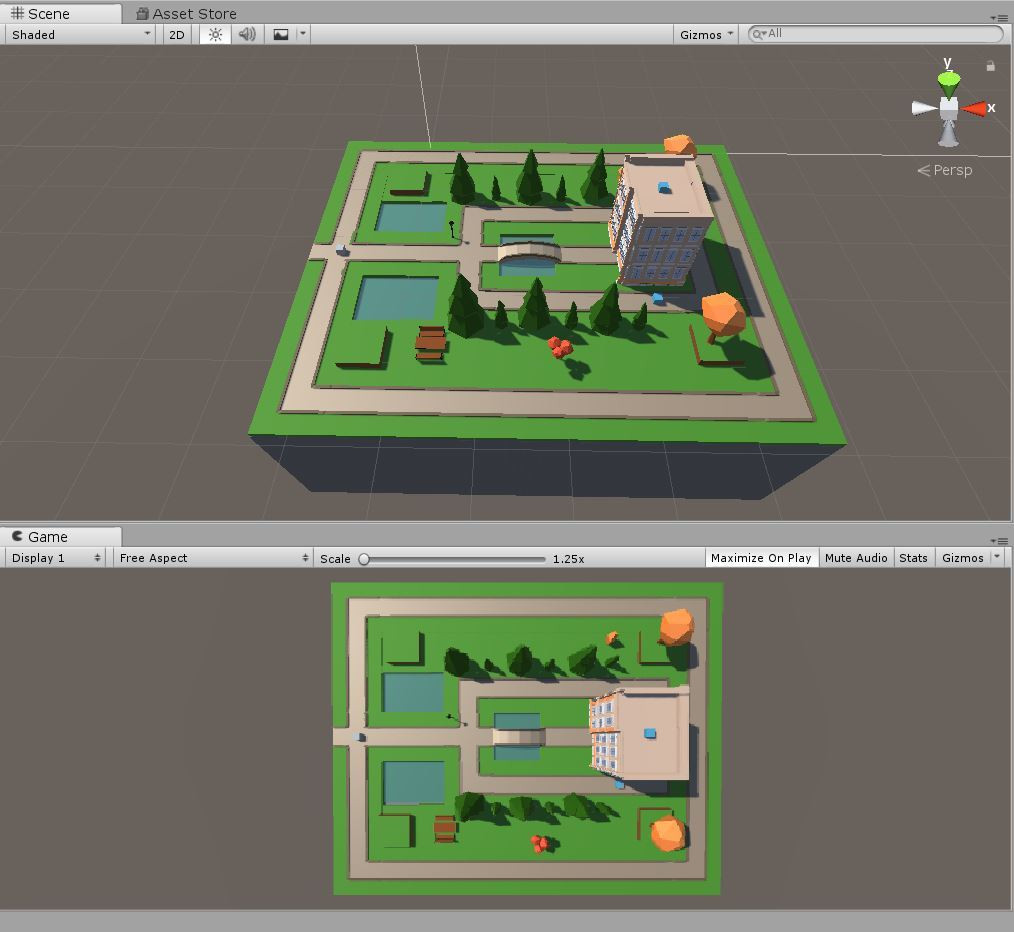This screenshot has width=1014, height=932.
Task: Click the green Y axis cone
Action: click(949, 83)
